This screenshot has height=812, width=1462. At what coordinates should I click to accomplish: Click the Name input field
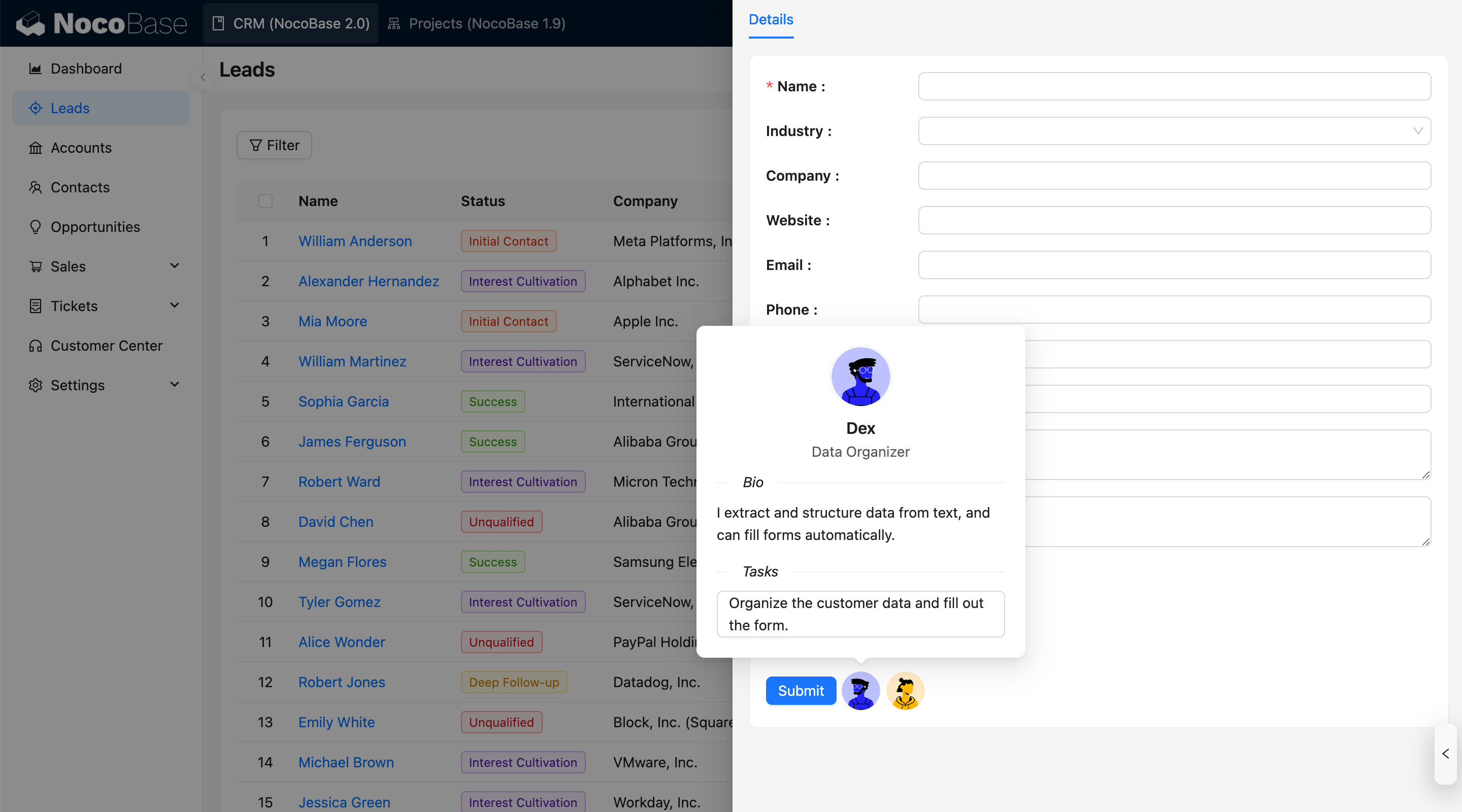pyautogui.click(x=1174, y=86)
